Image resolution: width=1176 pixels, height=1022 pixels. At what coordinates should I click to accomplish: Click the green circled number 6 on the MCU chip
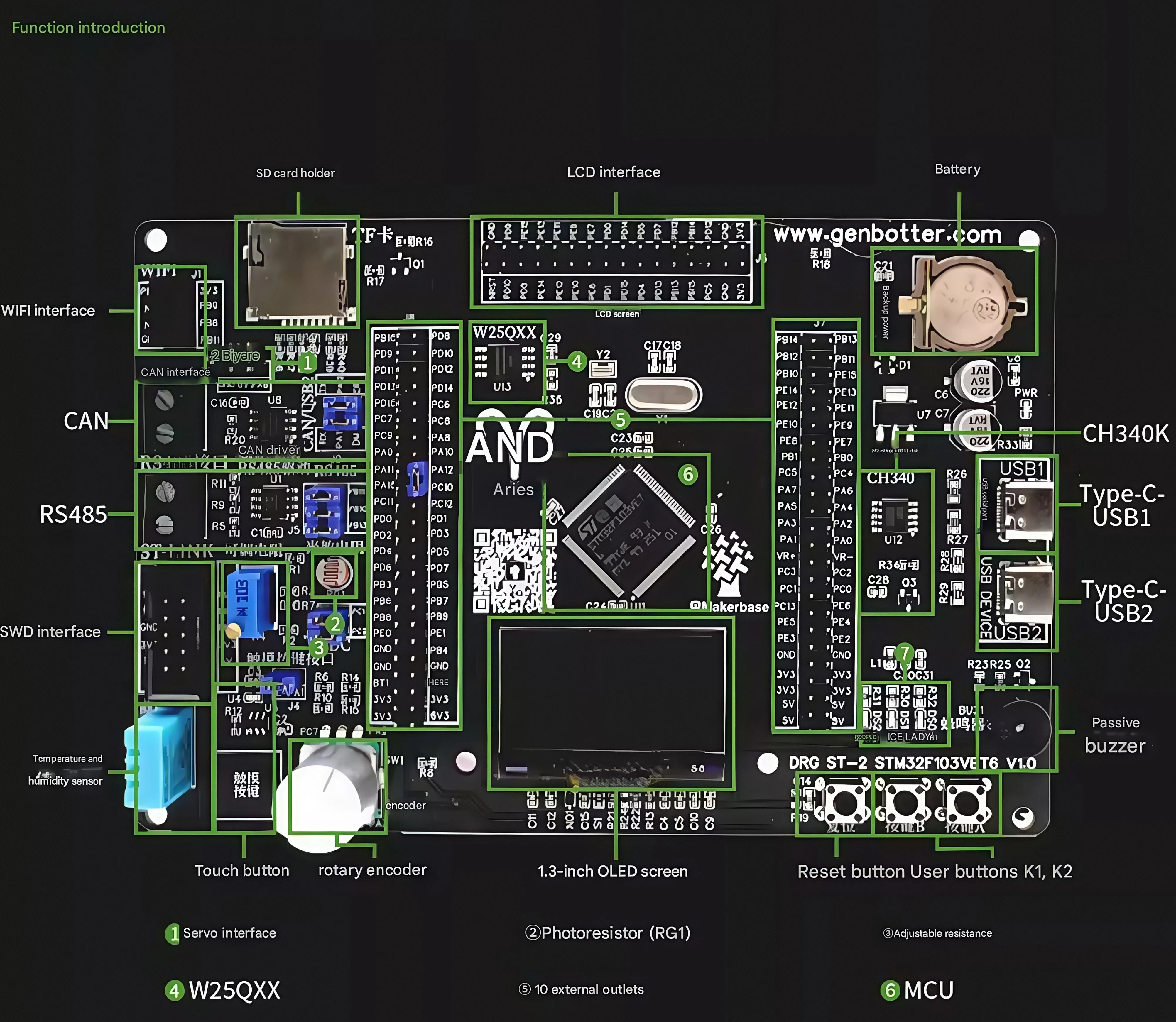pos(688,475)
